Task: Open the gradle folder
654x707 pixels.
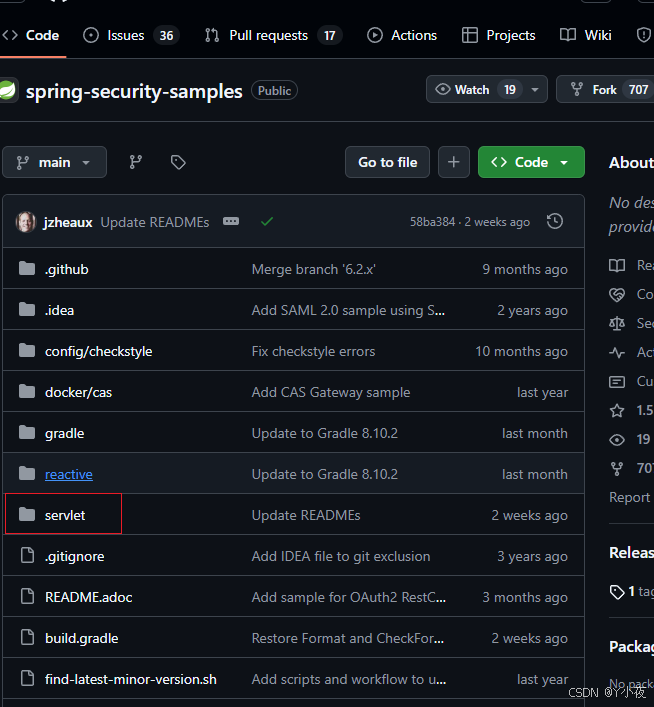Action: point(64,433)
